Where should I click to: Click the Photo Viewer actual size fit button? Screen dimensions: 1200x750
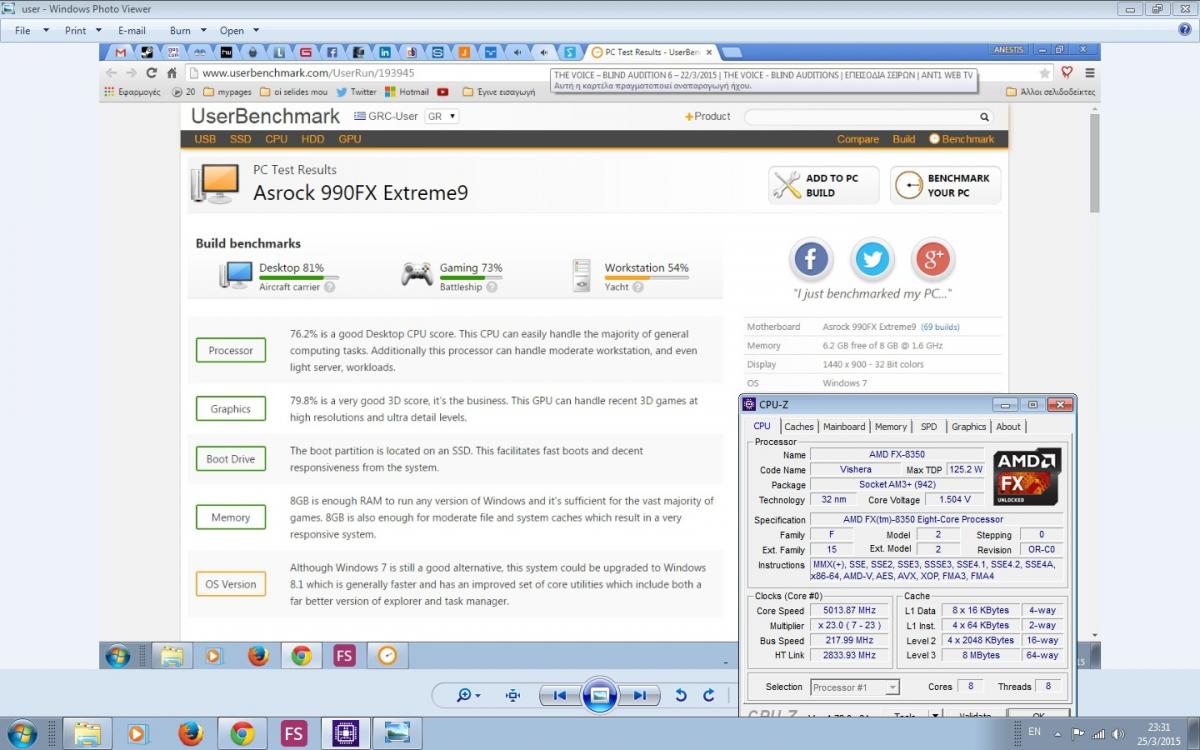click(513, 695)
